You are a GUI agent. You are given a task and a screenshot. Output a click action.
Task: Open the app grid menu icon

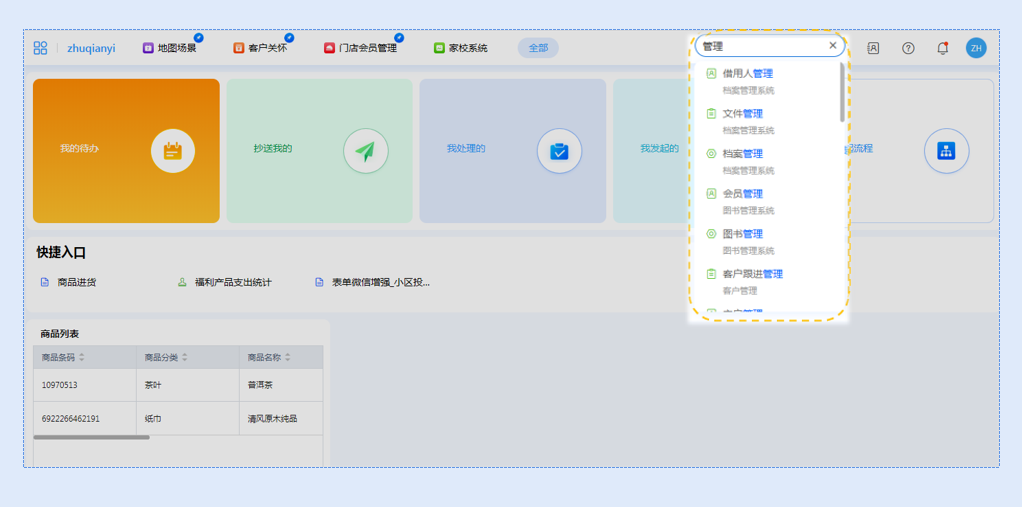(40, 48)
